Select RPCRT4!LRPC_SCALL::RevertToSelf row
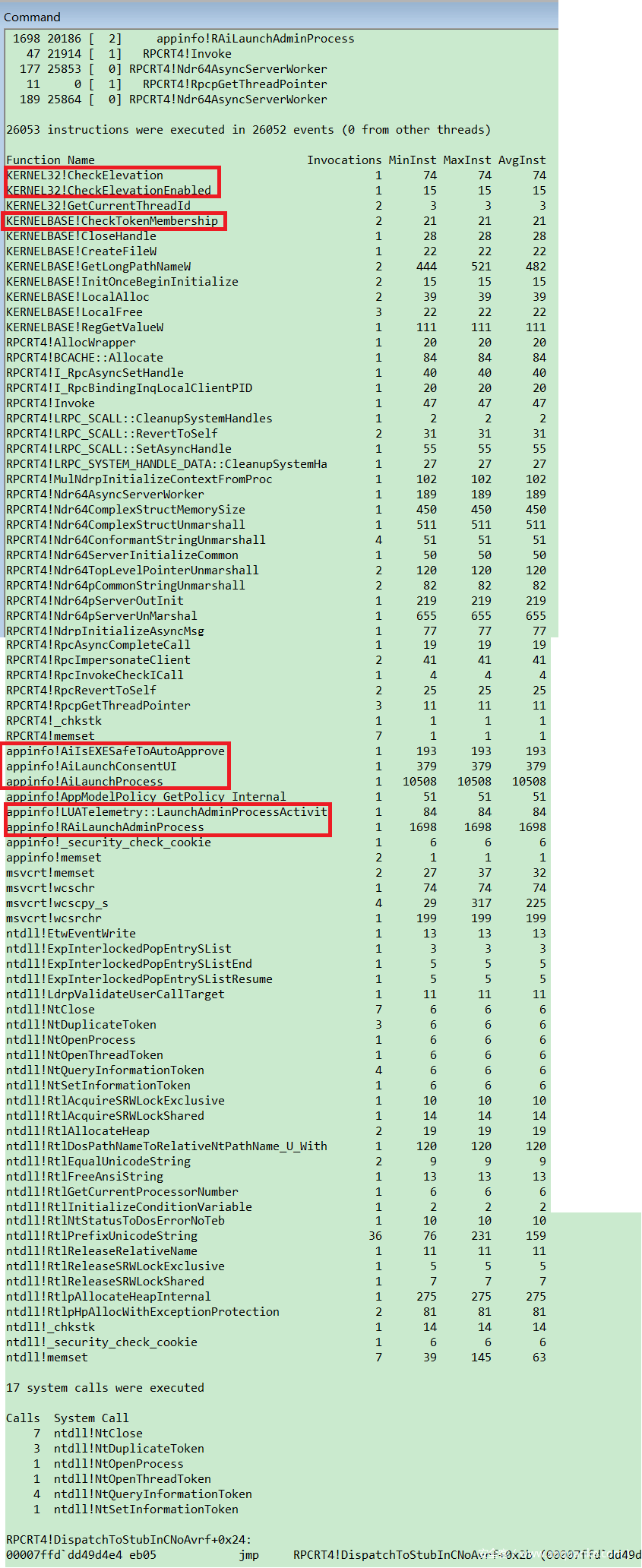Image resolution: width=642 pixels, height=1568 pixels. (x=276, y=433)
